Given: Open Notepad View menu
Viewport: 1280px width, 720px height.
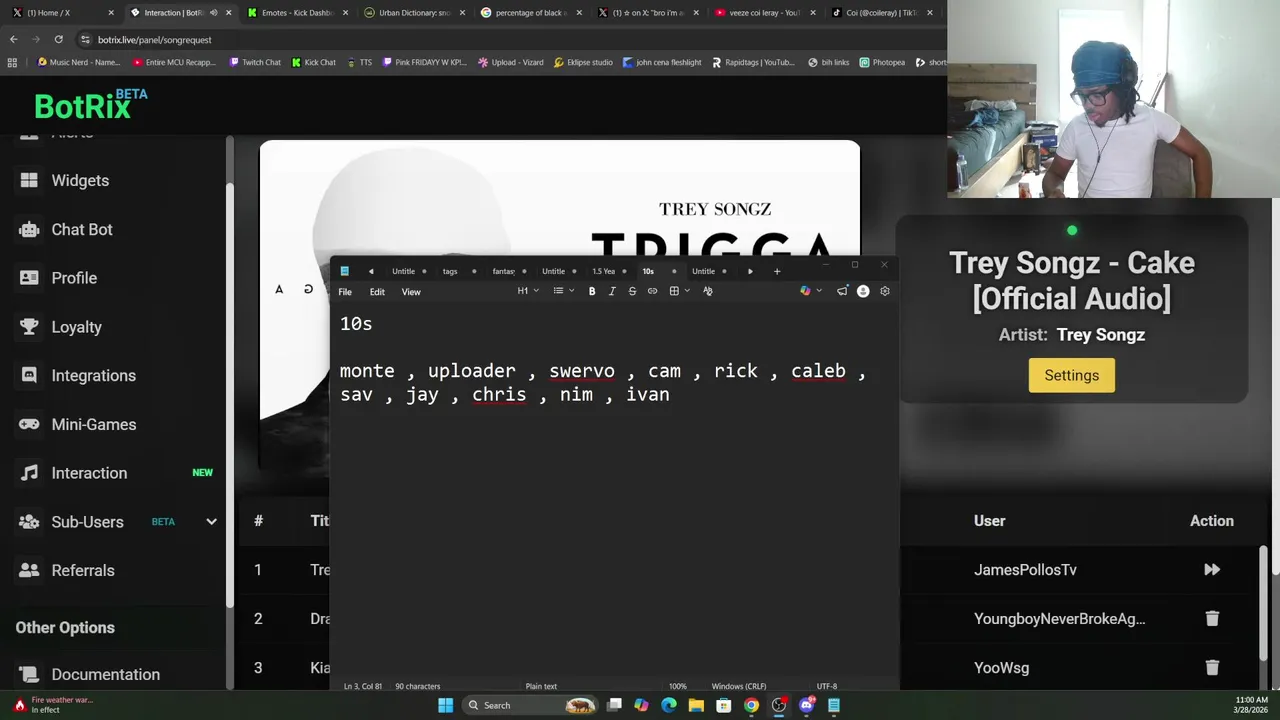Looking at the screenshot, I should [x=411, y=292].
